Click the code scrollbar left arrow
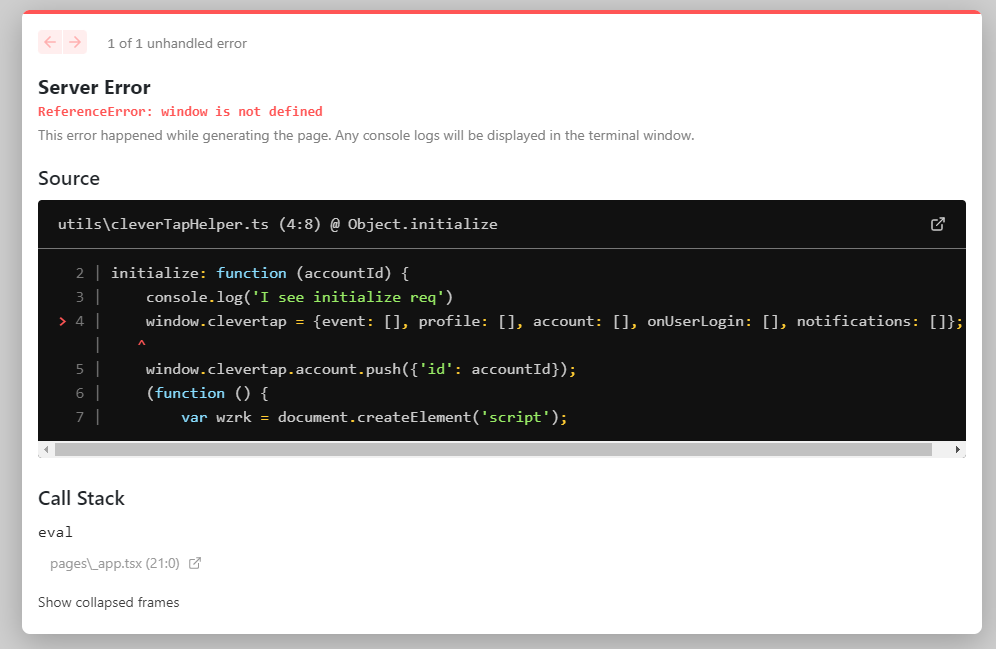Image resolution: width=996 pixels, height=649 pixels. pos(46,450)
